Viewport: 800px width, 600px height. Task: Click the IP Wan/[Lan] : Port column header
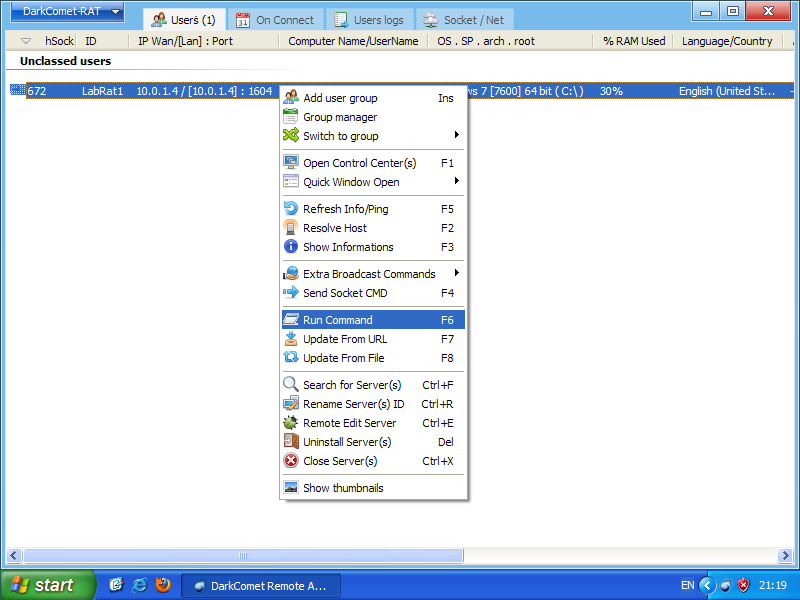(x=185, y=41)
